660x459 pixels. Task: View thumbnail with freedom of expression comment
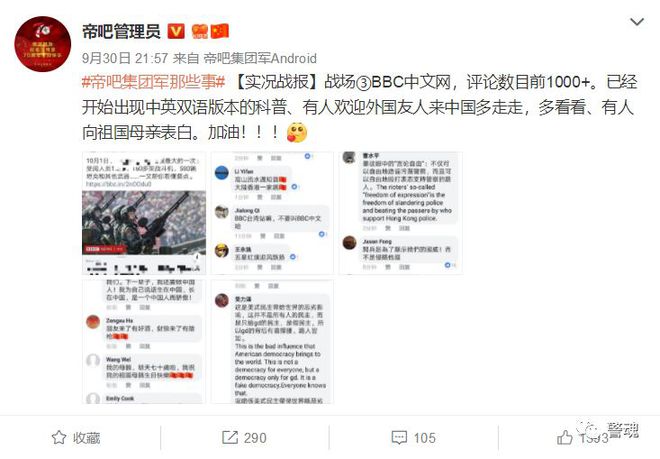(401, 213)
